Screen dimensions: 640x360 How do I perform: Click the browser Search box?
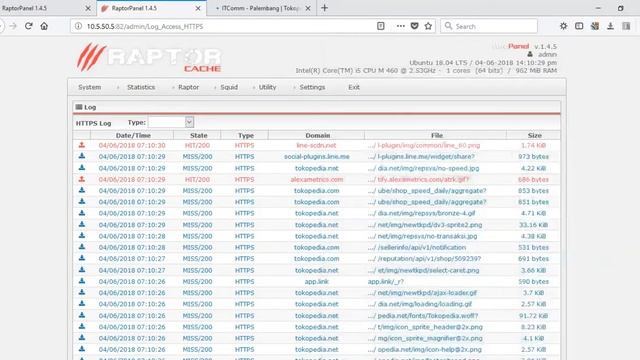[489, 26]
